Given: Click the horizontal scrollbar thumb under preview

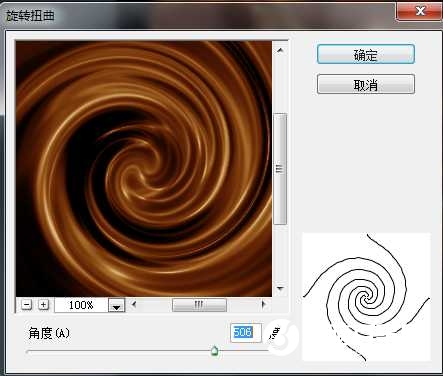Looking at the screenshot, I should (x=199, y=305).
